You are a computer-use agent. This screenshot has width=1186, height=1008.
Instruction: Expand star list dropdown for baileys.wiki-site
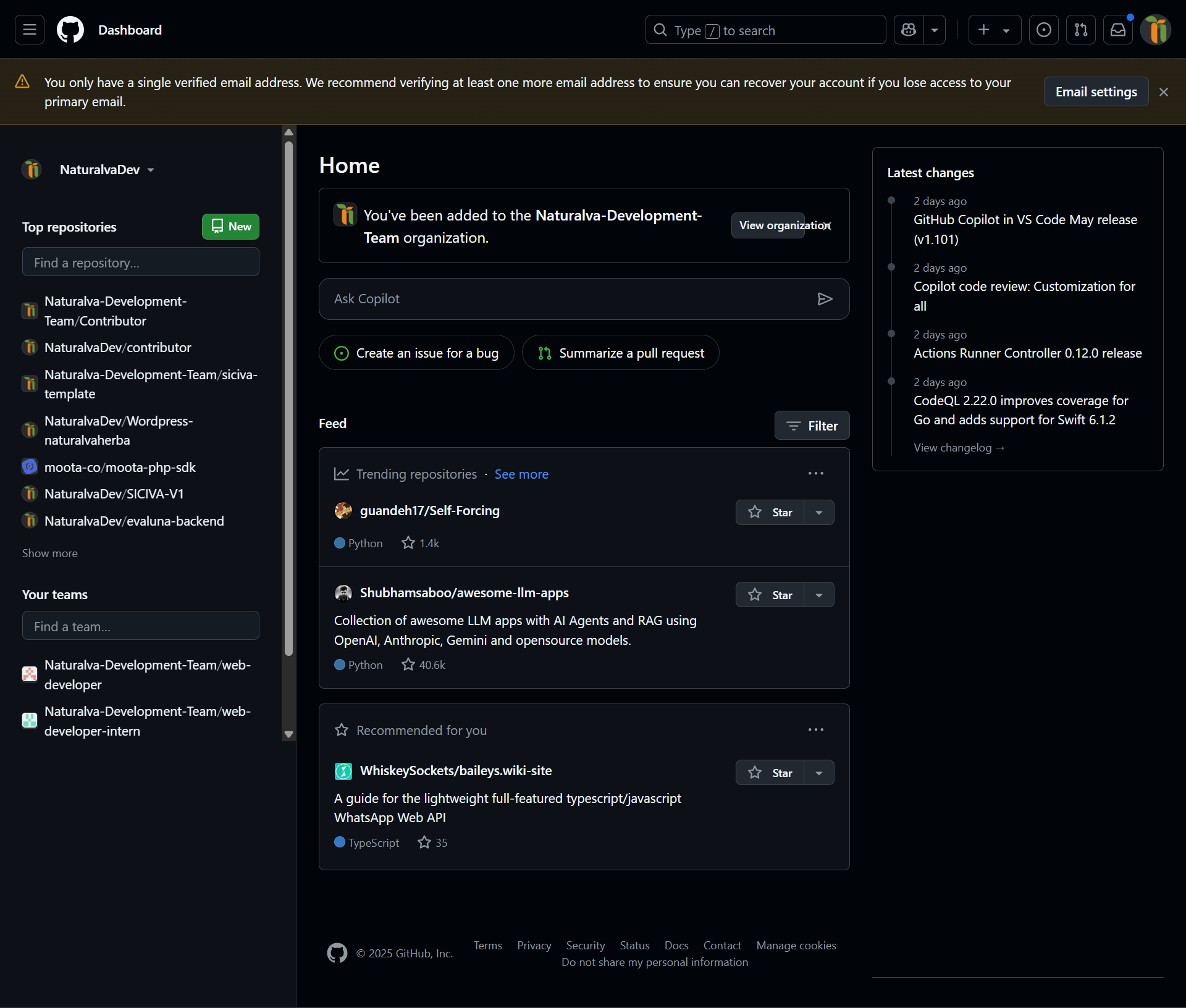click(x=819, y=773)
